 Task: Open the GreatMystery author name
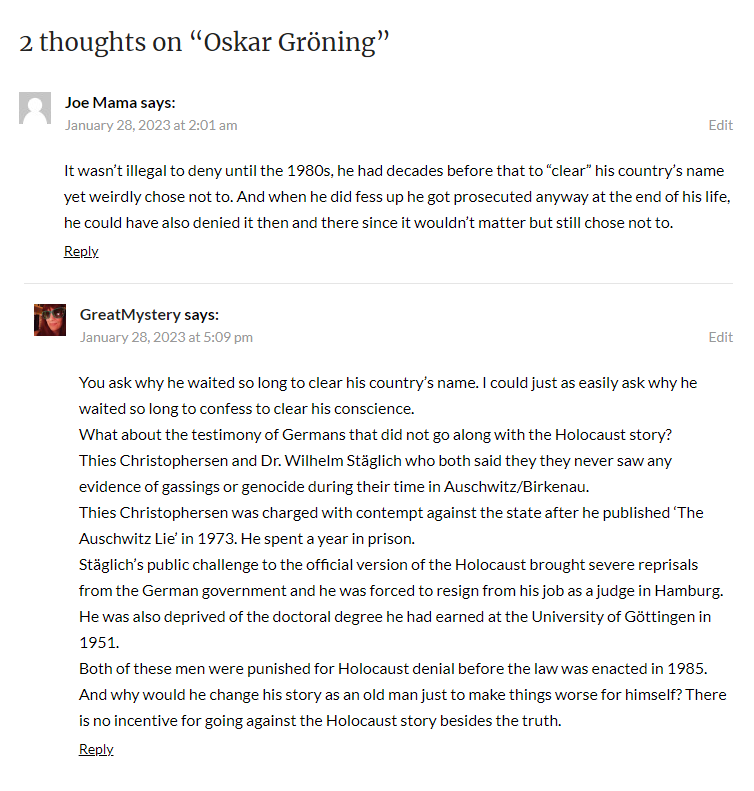click(x=130, y=314)
